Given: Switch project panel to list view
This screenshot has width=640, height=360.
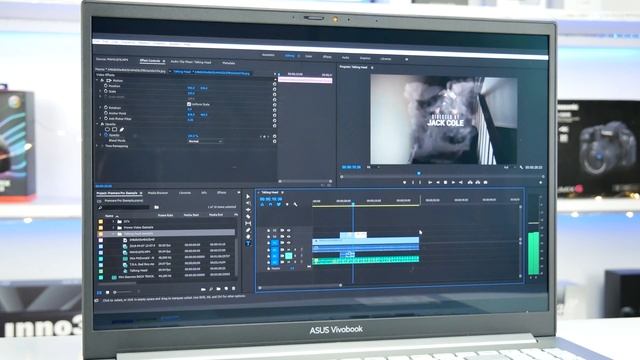Looking at the screenshot, I should [x=99, y=292].
